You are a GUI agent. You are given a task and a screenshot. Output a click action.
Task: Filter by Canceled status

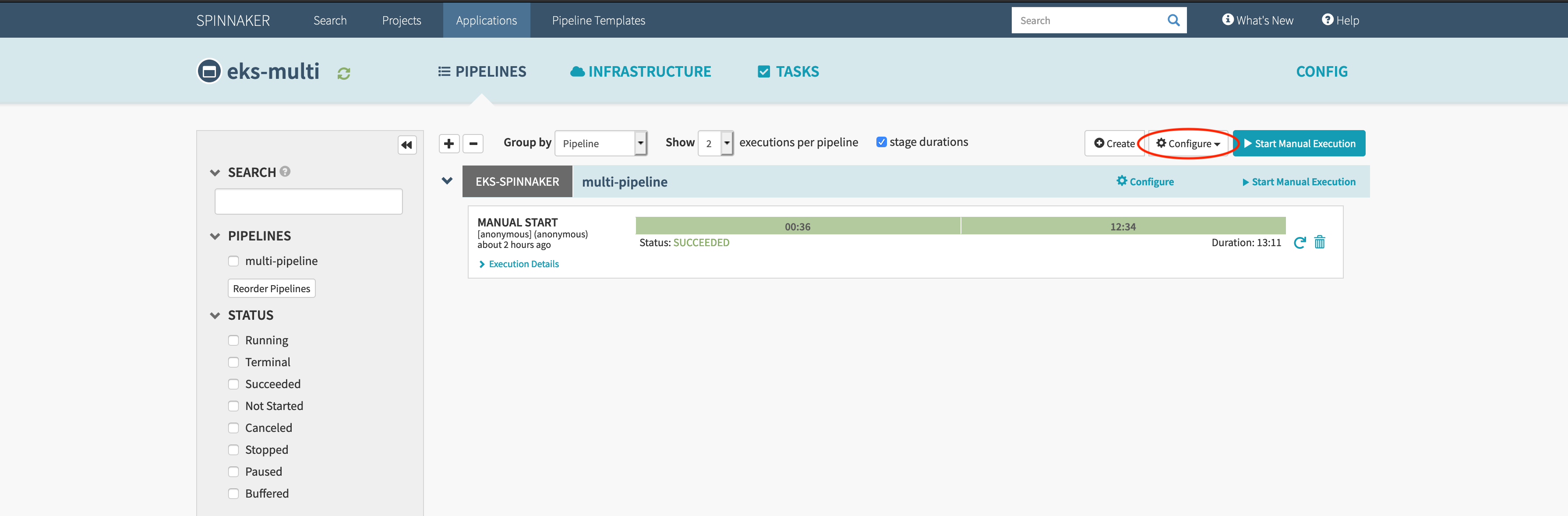pyautogui.click(x=233, y=428)
